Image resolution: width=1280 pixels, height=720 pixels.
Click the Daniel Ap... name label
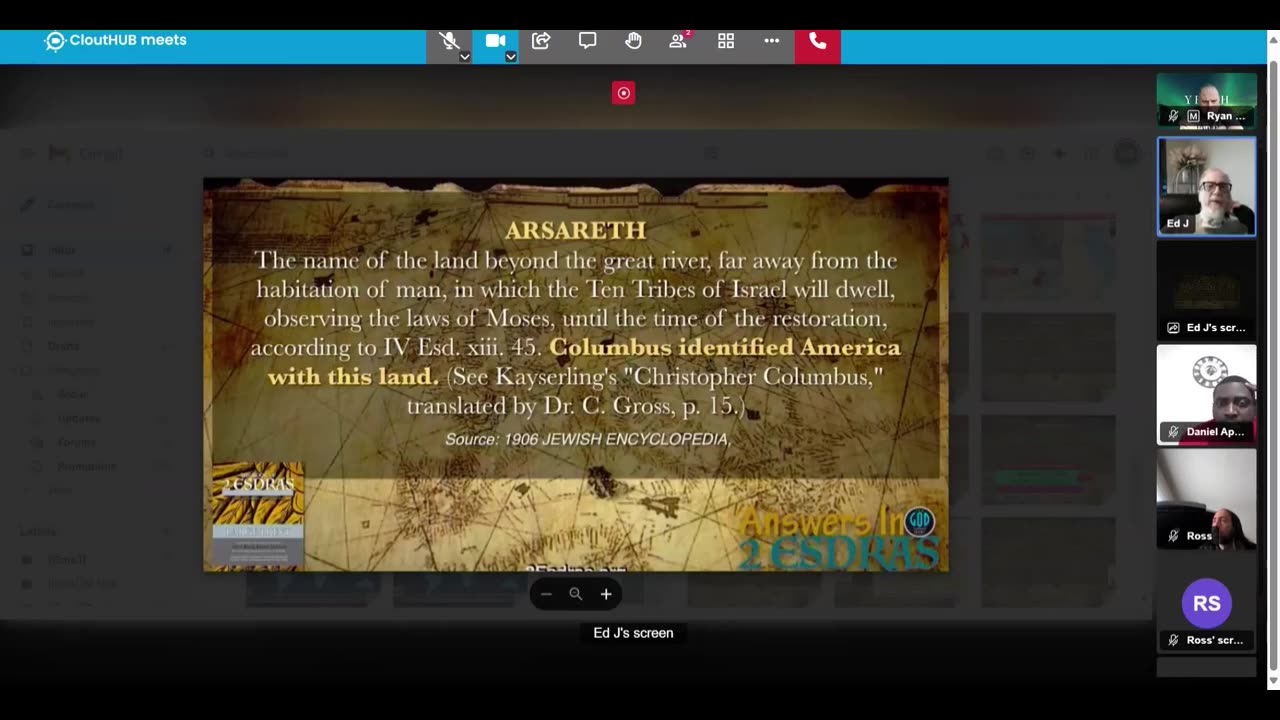coord(1215,432)
